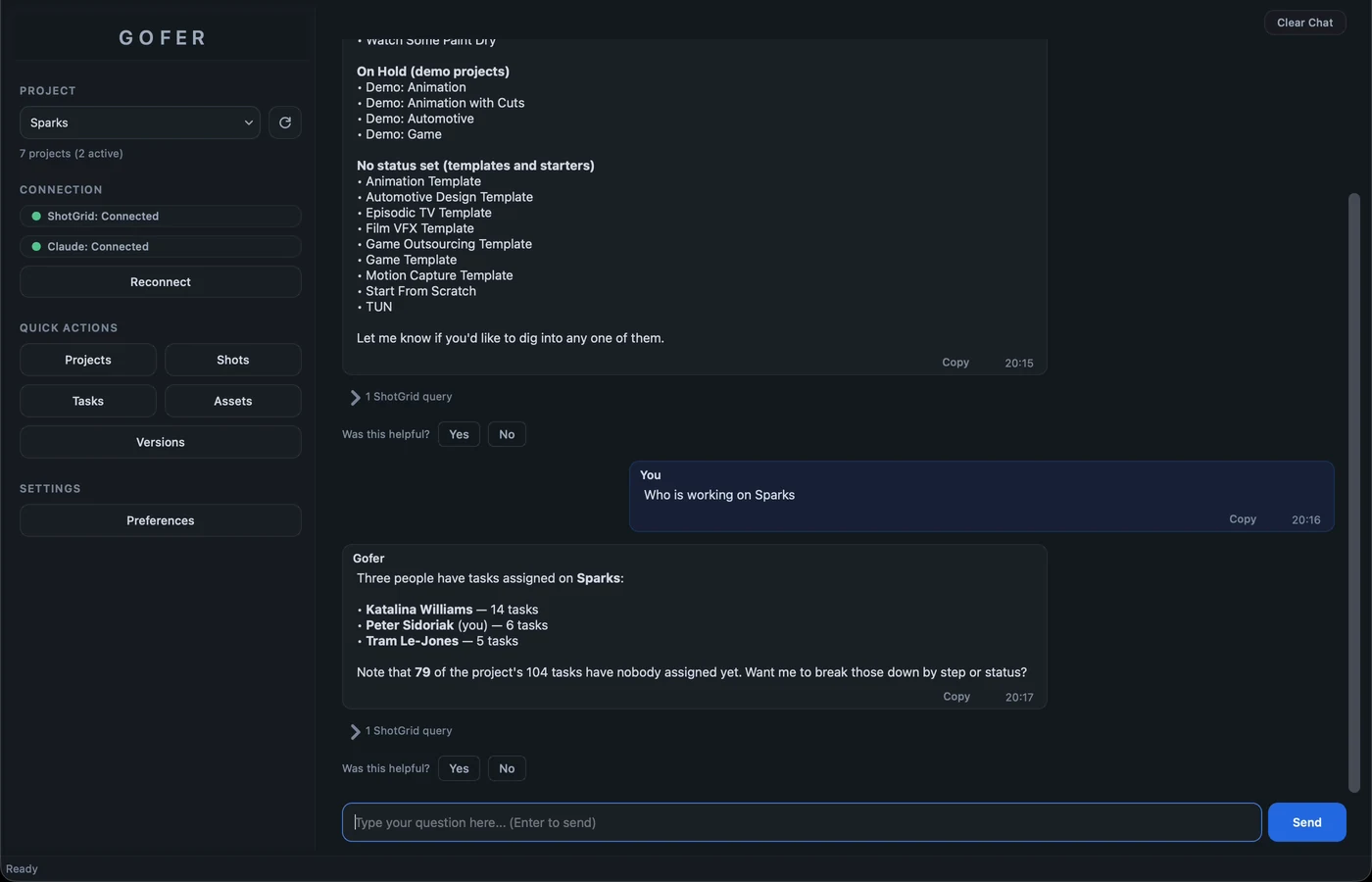Click the Reconnect button
This screenshot has height=882, width=1372.
pos(161,282)
